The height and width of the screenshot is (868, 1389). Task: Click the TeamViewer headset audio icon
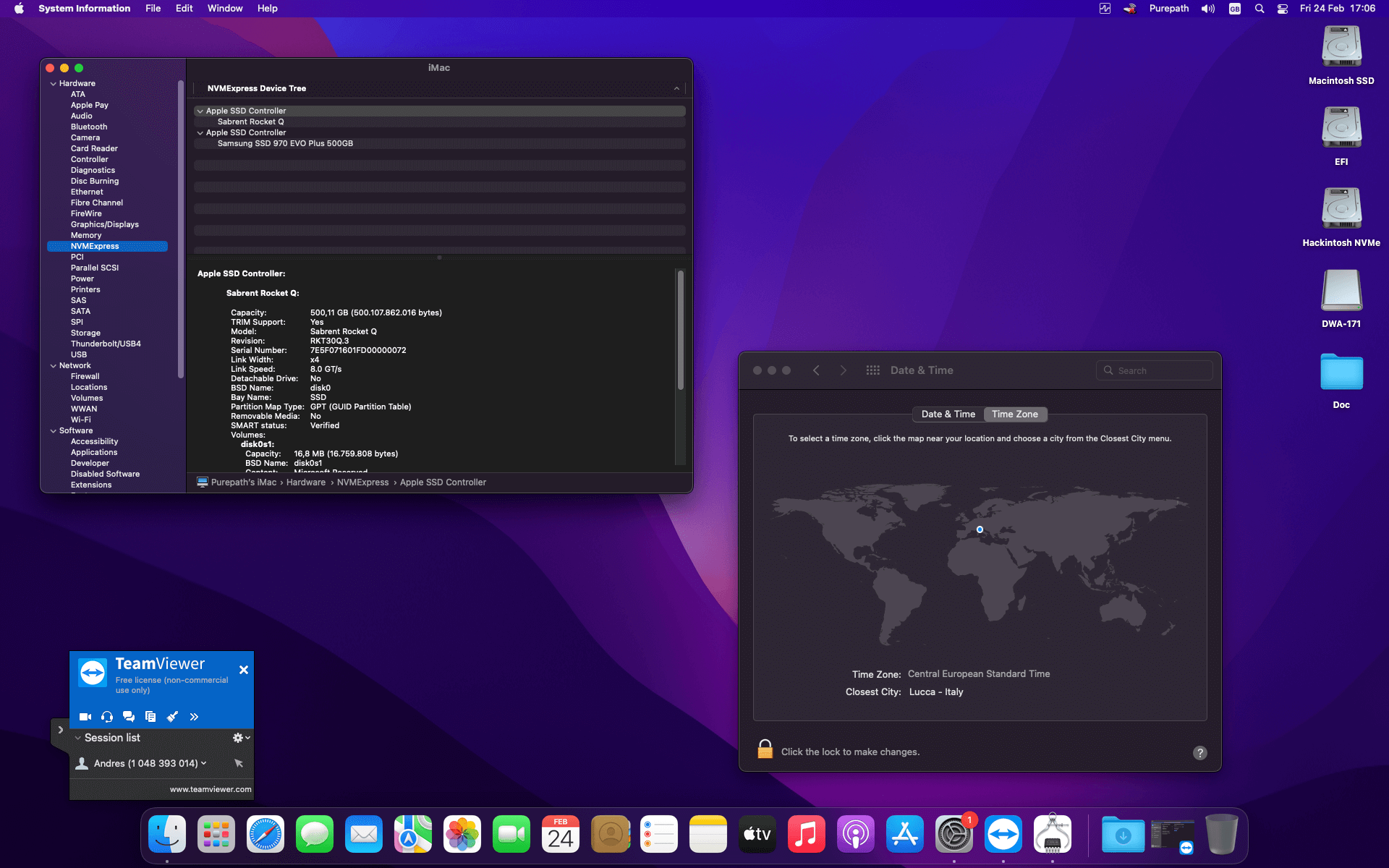point(107,717)
